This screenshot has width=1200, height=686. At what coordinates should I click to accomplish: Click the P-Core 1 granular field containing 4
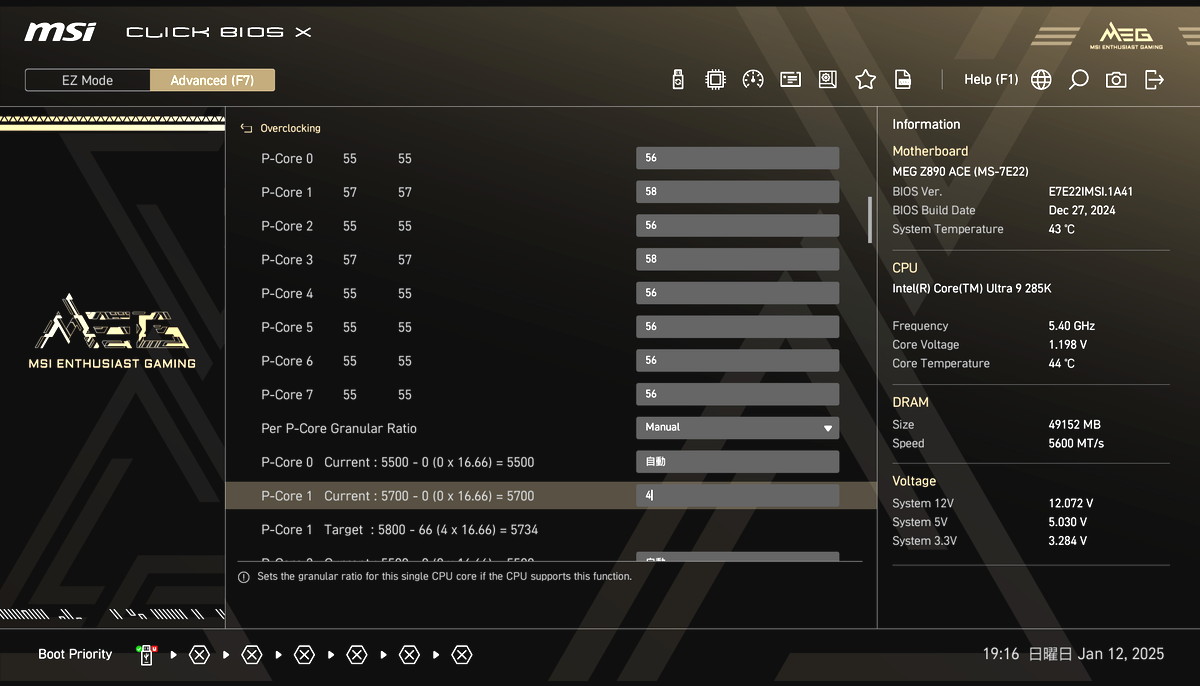click(x=737, y=495)
